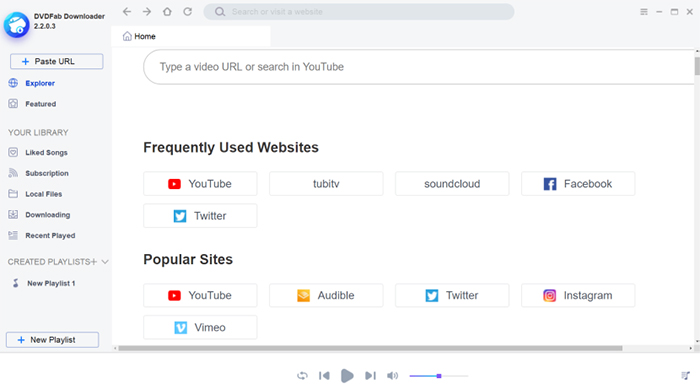This screenshot has width=700, height=390.
Task: Open Twitter under Frequently Used Websites
Action: pyautogui.click(x=200, y=216)
